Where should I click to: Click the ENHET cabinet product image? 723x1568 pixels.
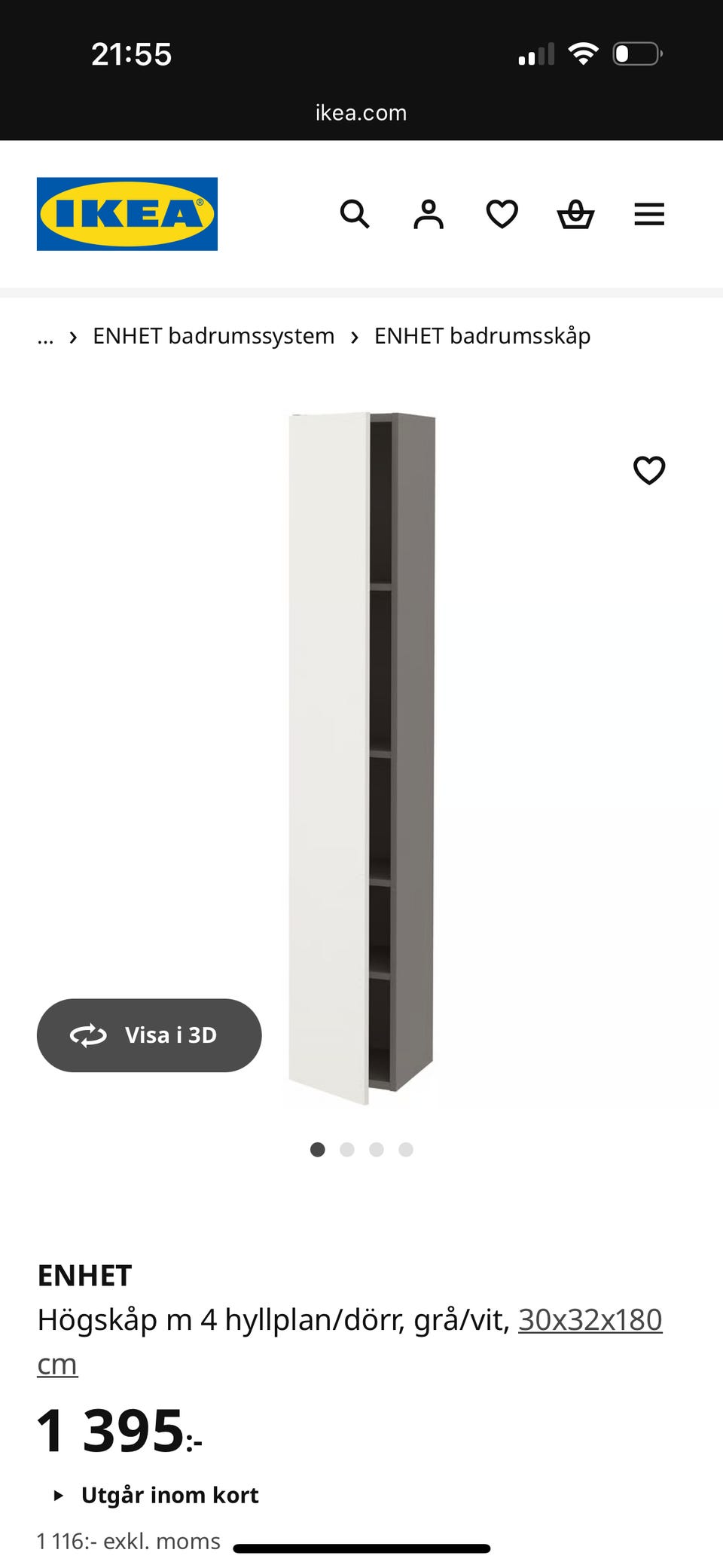click(361, 758)
